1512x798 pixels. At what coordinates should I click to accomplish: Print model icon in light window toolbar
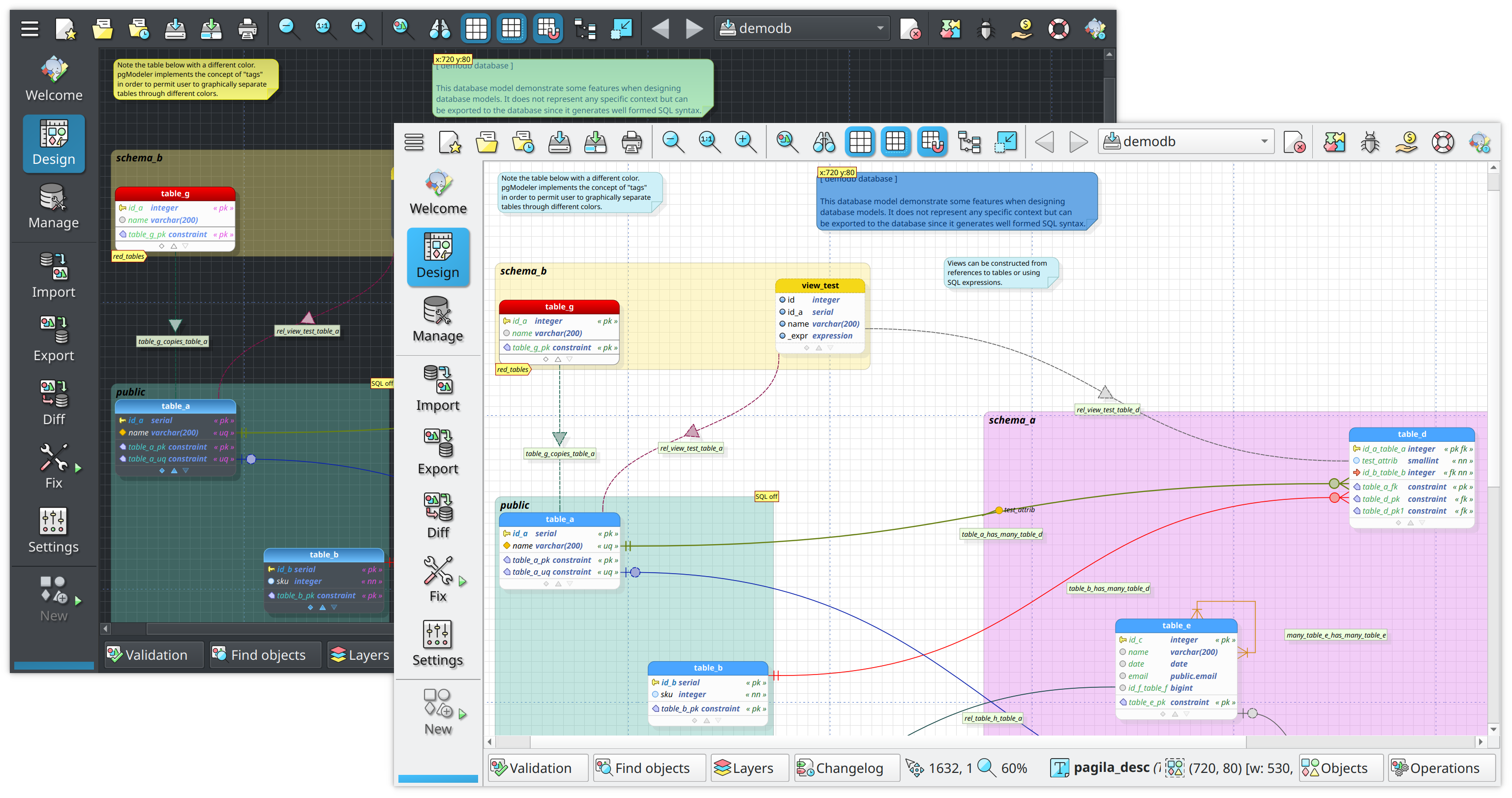(x=632, y=142)
